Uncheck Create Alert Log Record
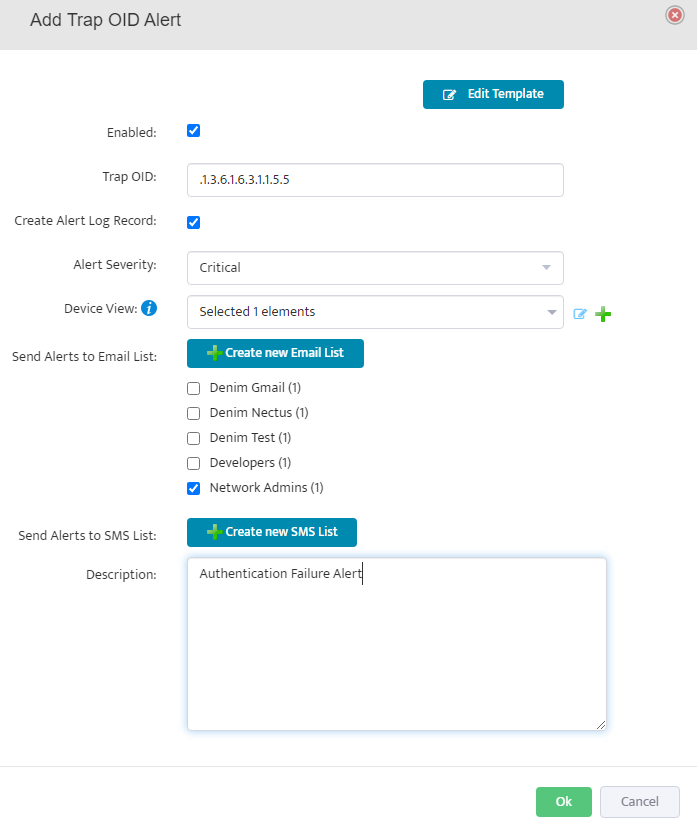This screenshot has width=697, height=832. [194, 222]
